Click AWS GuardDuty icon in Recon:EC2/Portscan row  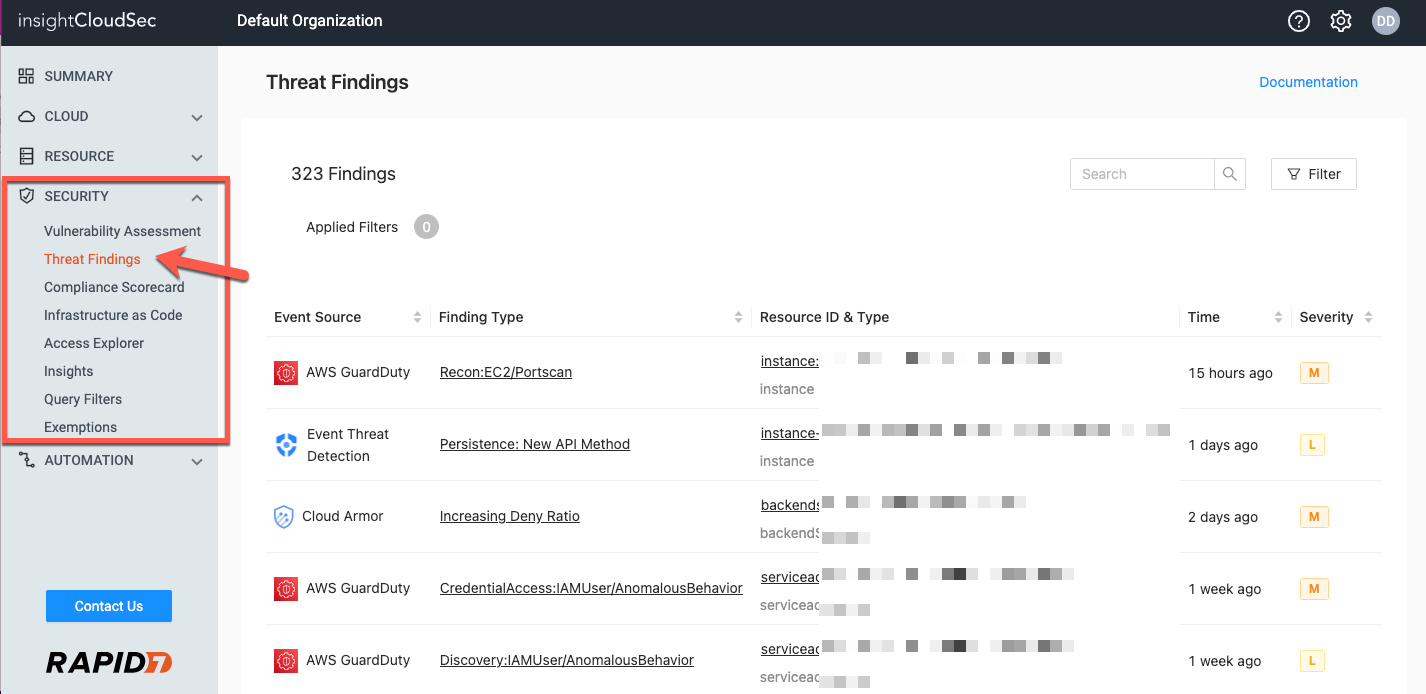[x=286, y=372]
